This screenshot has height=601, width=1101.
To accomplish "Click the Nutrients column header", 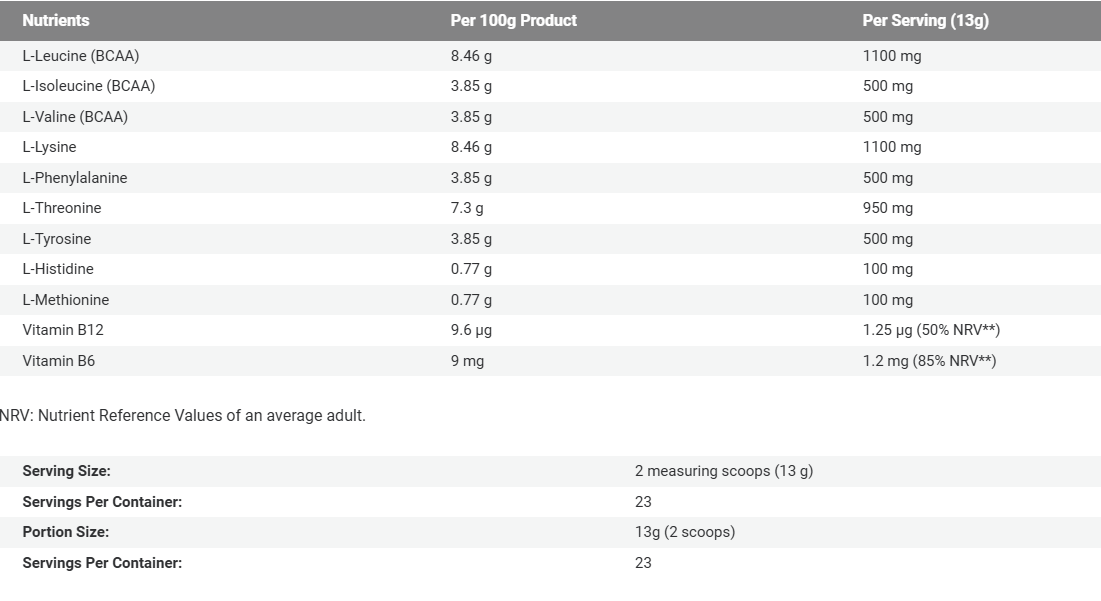I will click(56, 20).
